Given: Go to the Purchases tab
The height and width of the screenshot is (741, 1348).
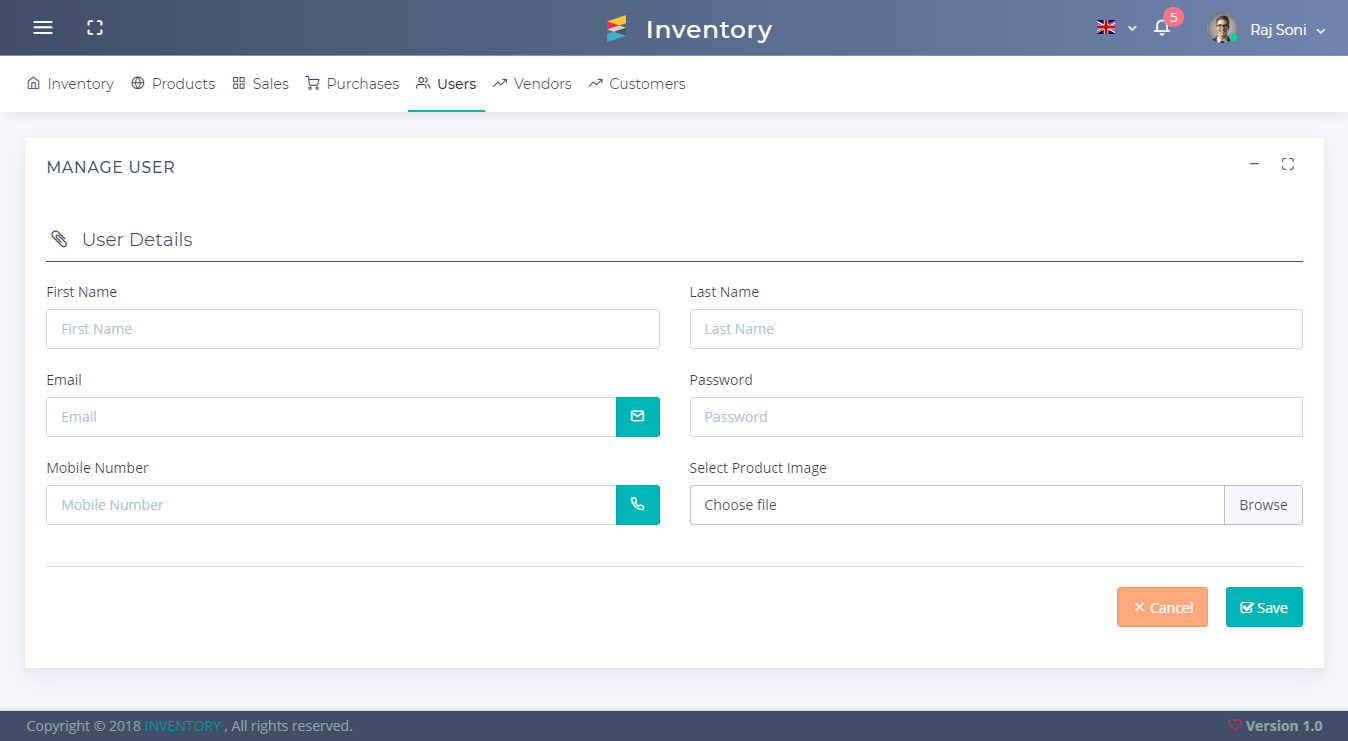Looking at the screenshot, I should (352, 84).
